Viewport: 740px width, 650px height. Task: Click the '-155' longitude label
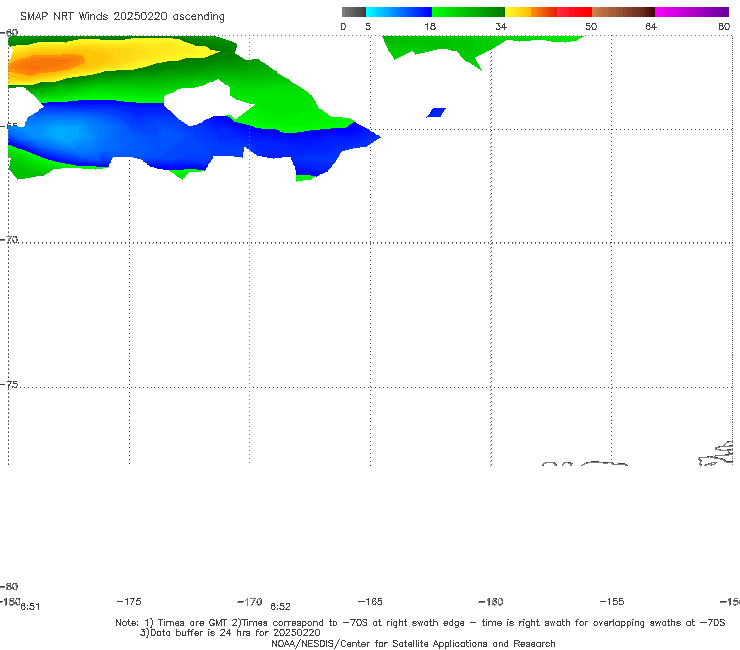(612, 602)
